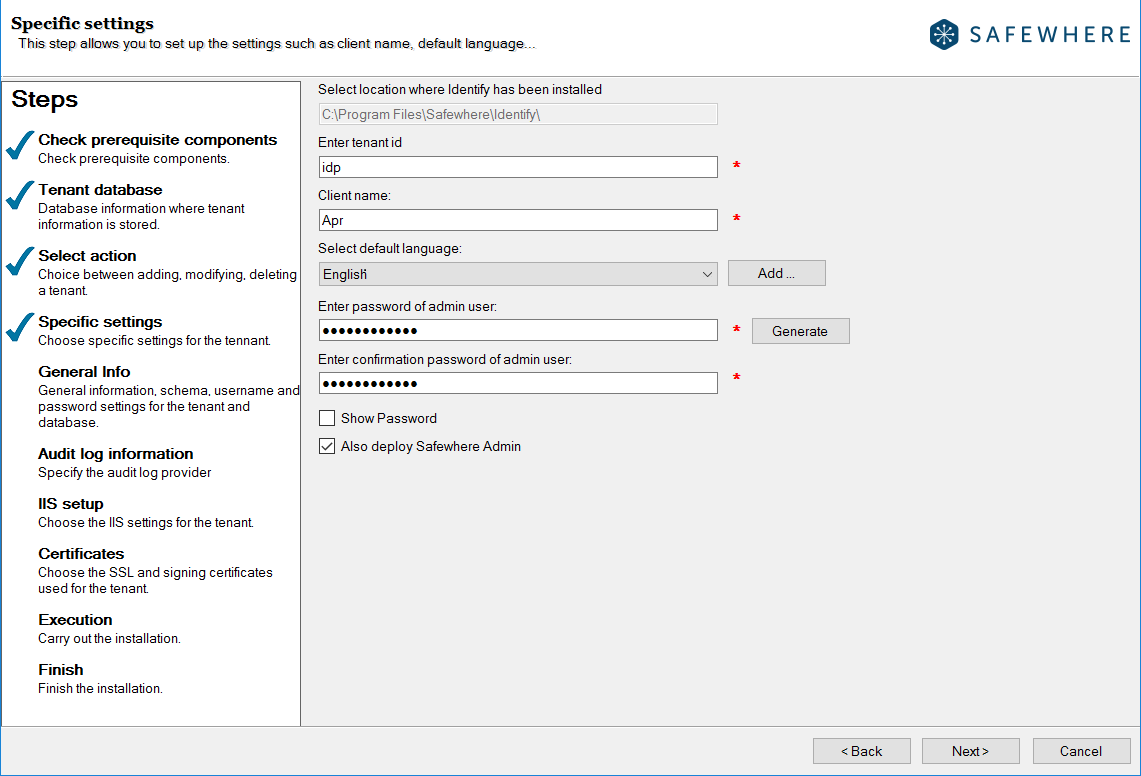Select the admin password field
1141x776 pixels.
click(518, 330)
